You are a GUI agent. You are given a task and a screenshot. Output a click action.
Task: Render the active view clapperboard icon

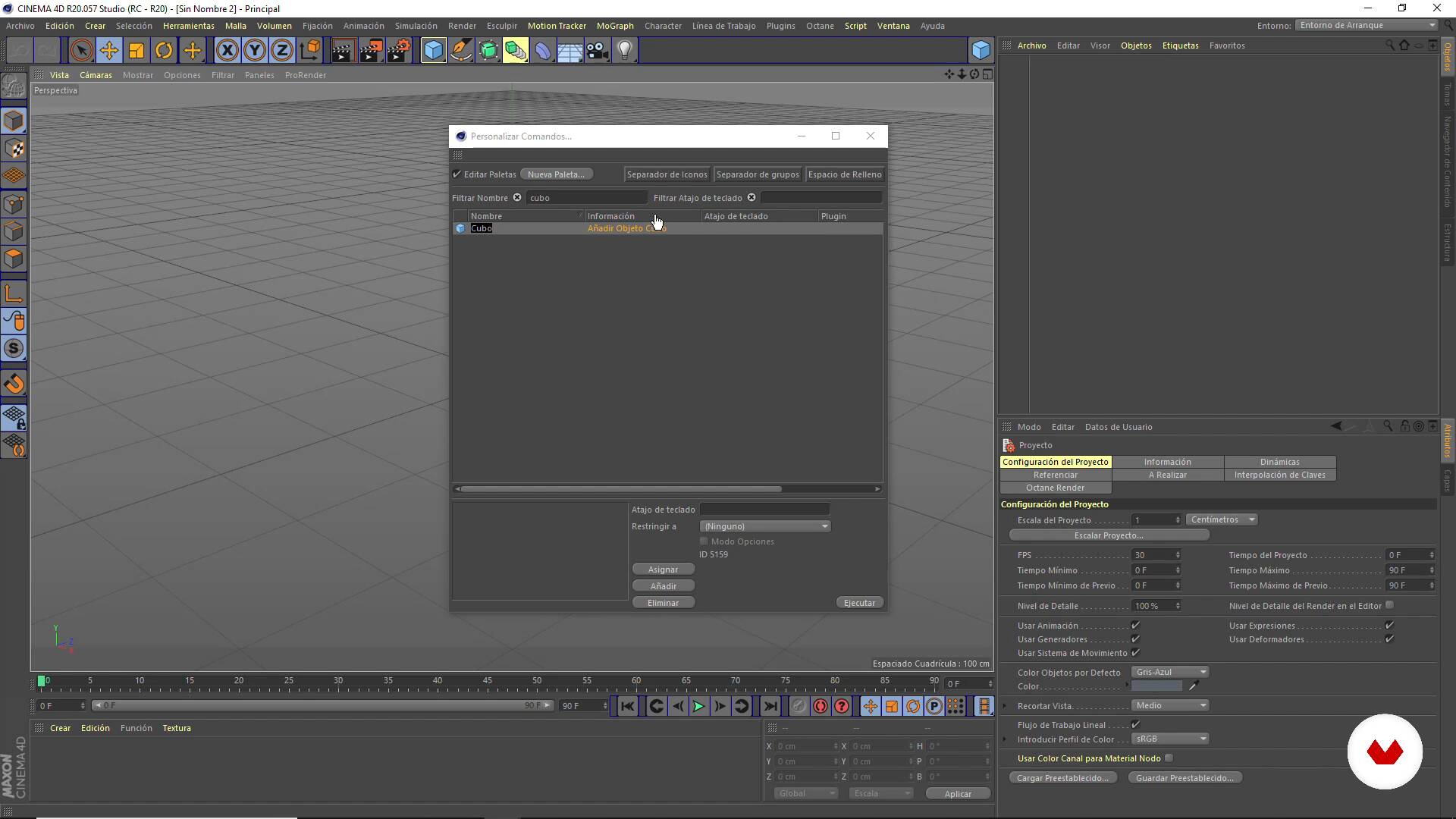pos(342,51)
